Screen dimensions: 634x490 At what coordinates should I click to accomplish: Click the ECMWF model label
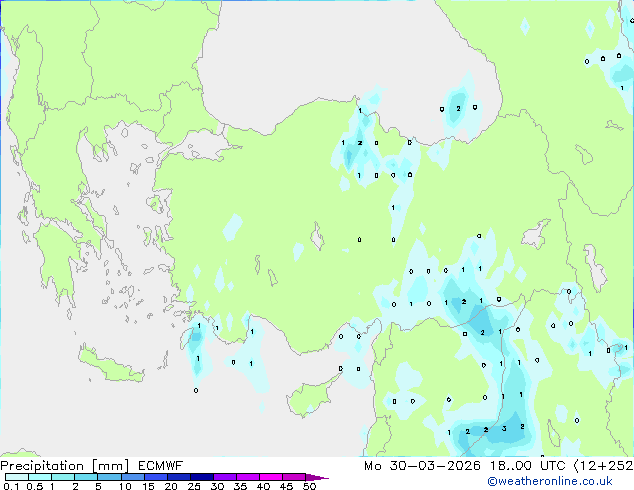(161, 466)
